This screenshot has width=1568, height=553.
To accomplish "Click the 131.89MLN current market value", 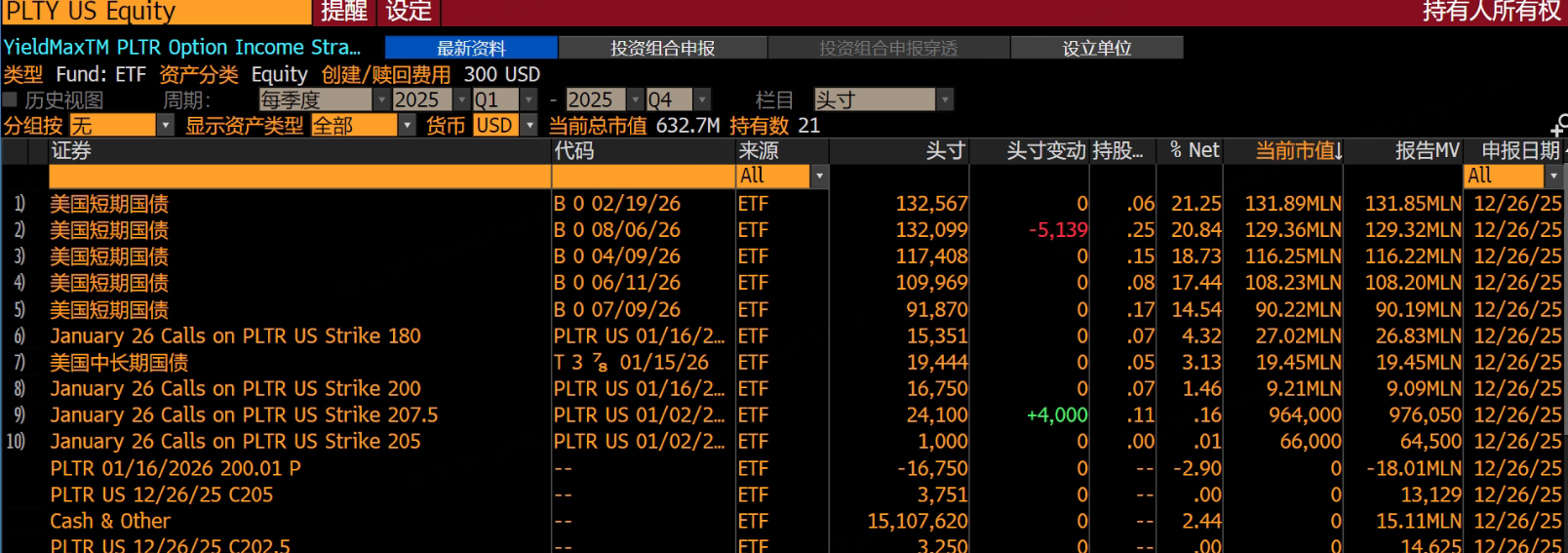I will pos(1293,204).
